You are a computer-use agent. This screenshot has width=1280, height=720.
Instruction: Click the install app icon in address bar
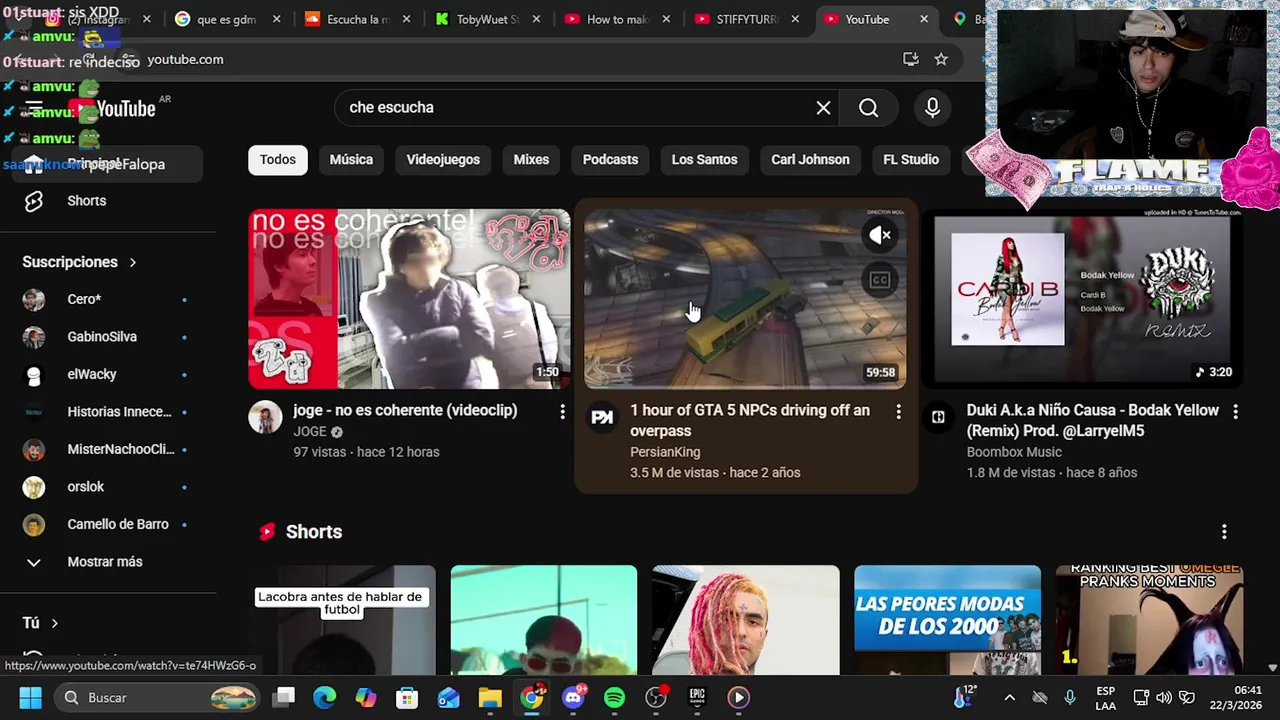coord(910,60)
